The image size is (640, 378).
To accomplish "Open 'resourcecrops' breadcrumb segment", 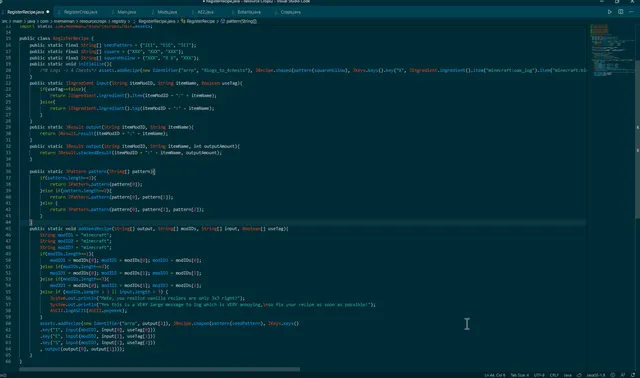I will (x=93, y=21).
